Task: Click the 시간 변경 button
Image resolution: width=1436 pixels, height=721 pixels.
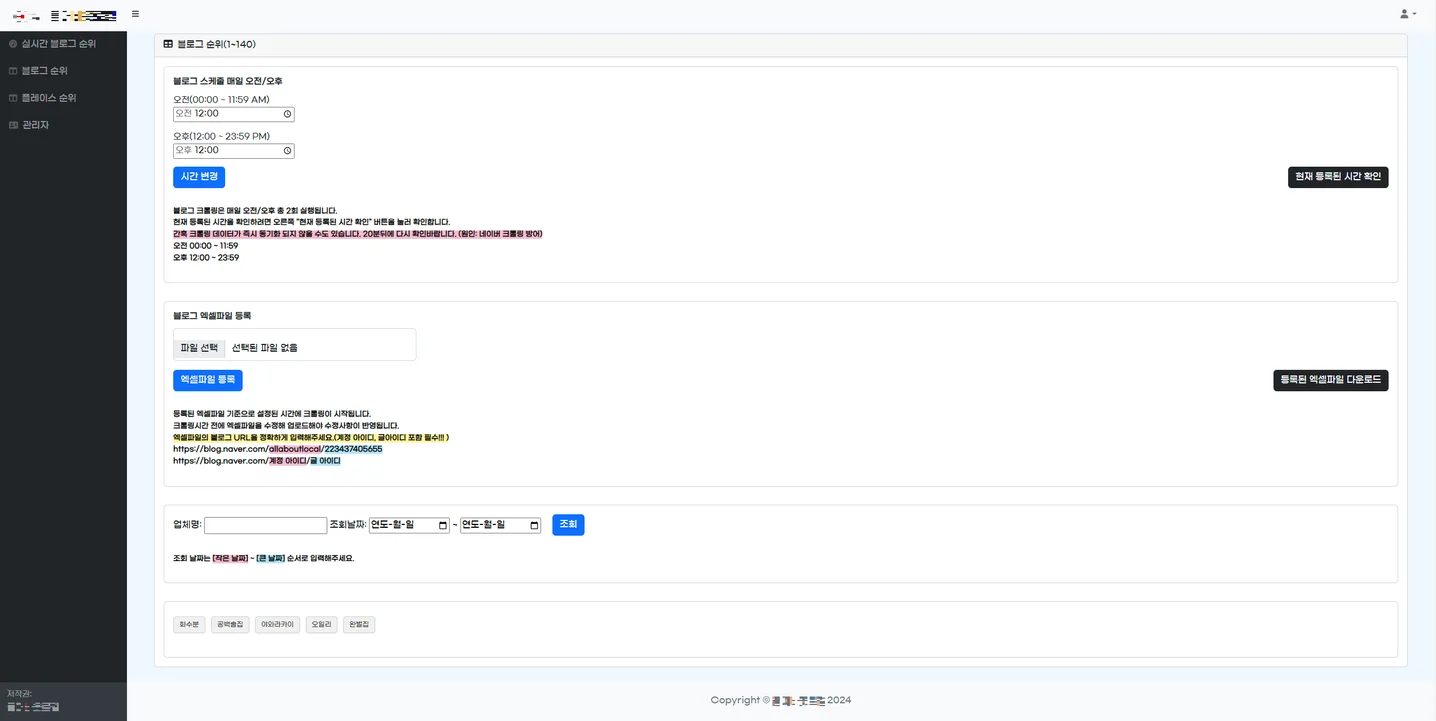Action: point(199,177)
